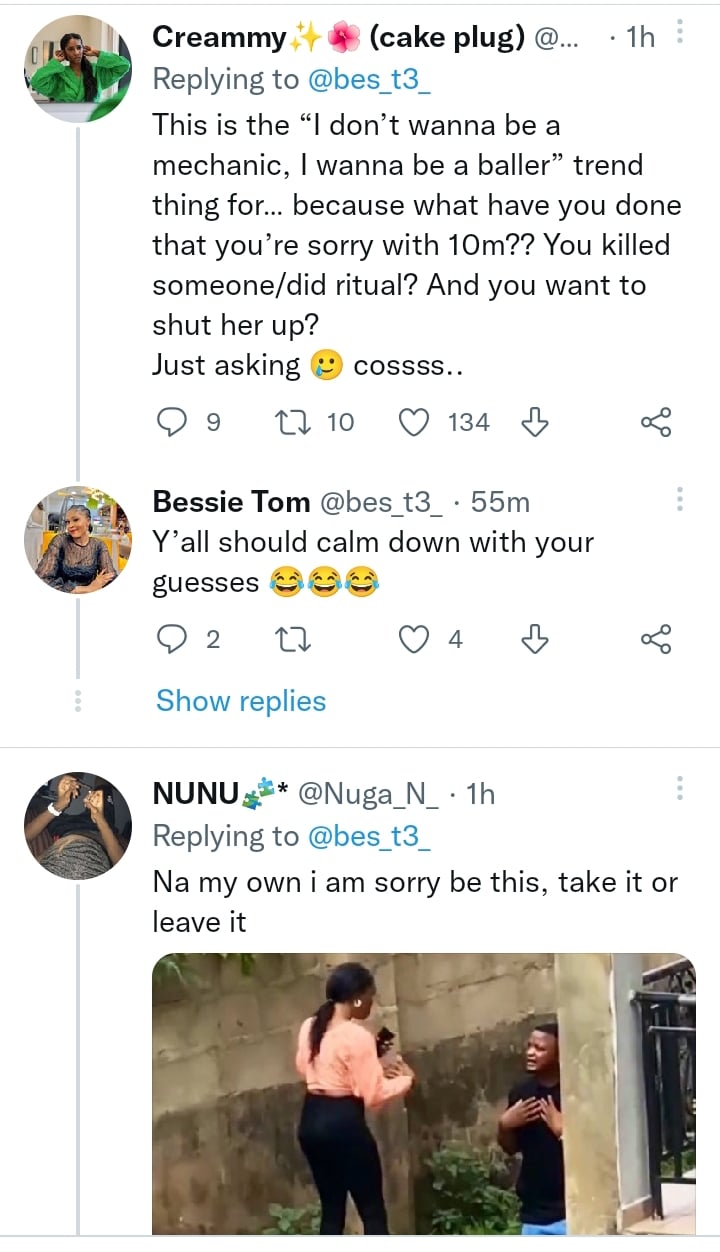The width and height of the screenshot is (720, 1252).
Task: Open three-dot menu on Bessie Tom's tweet
Action: [679, 499]
